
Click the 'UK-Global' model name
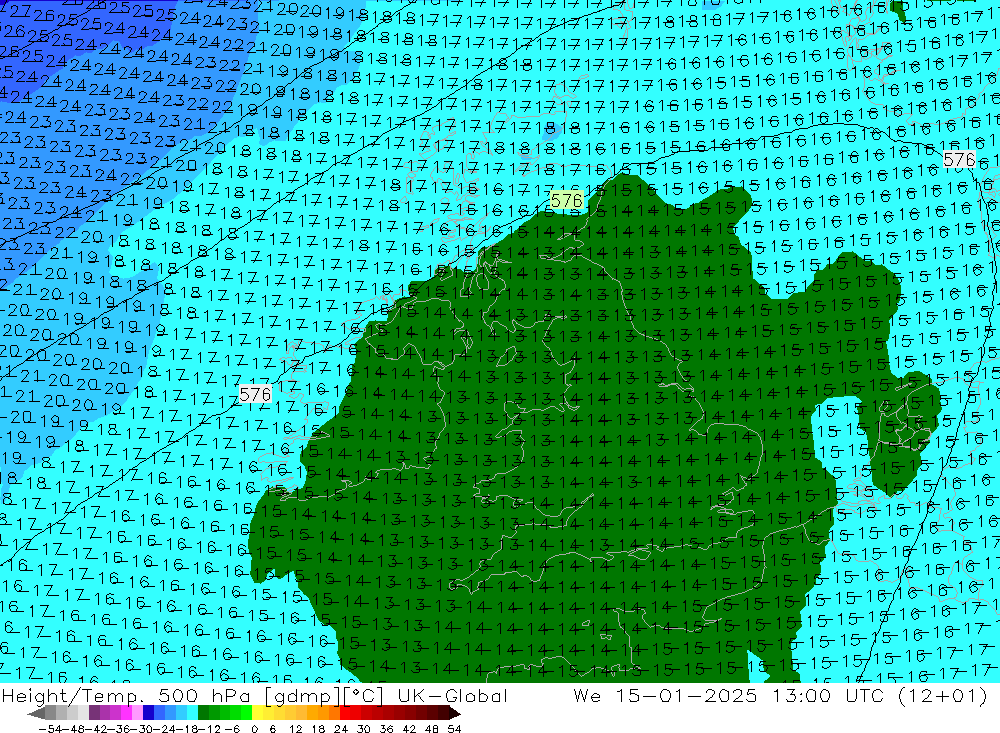[452, 695]
